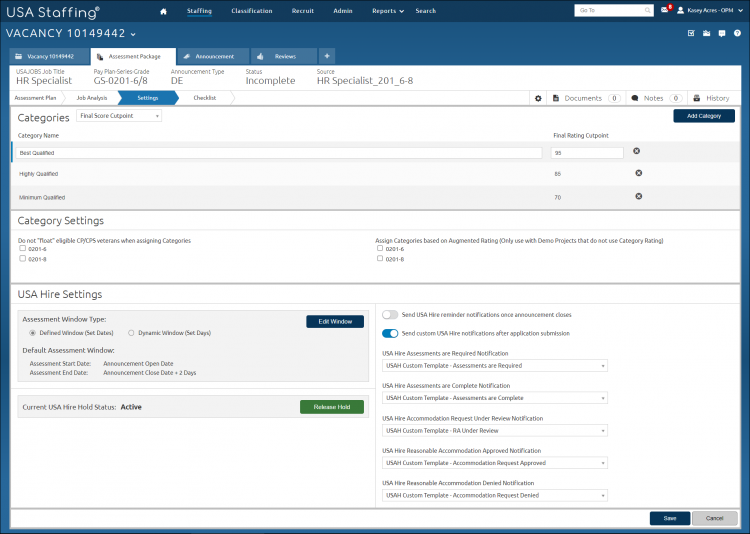Open the help question mark icon
This screenshot has height=534, width=750.
click(x=737, y=33)
